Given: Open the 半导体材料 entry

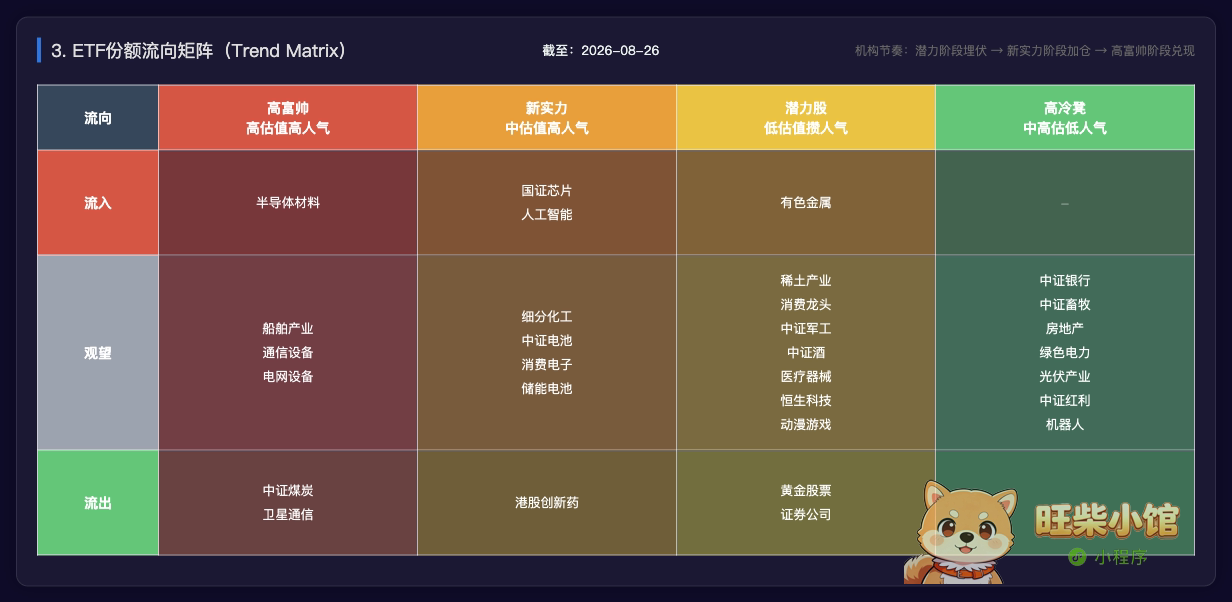Looking at the screenshot, I should click(x=288, y=203).
